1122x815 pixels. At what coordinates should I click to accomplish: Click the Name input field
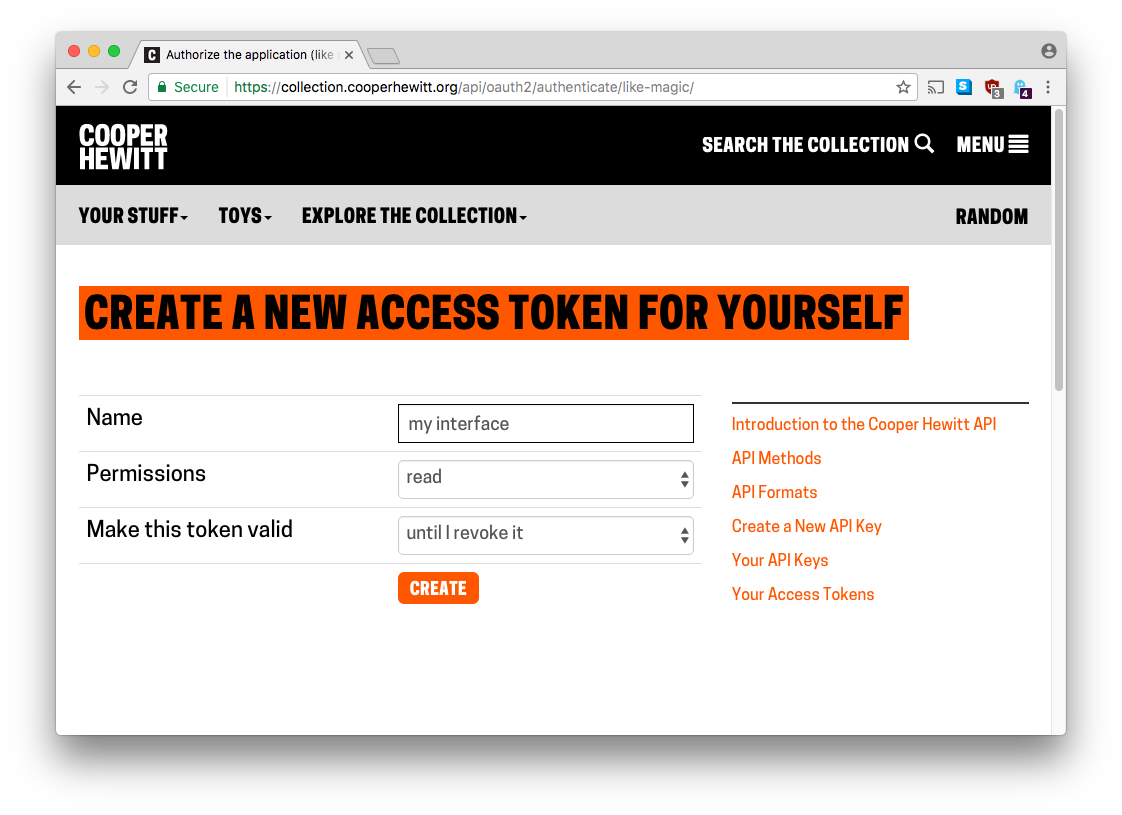pyautogui.click(x=546, y=424)
